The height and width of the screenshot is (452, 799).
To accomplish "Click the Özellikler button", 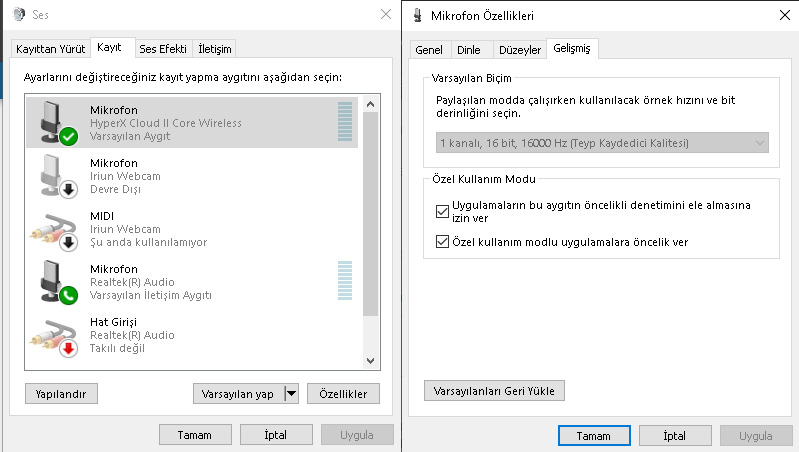I will tap(344, 394).
